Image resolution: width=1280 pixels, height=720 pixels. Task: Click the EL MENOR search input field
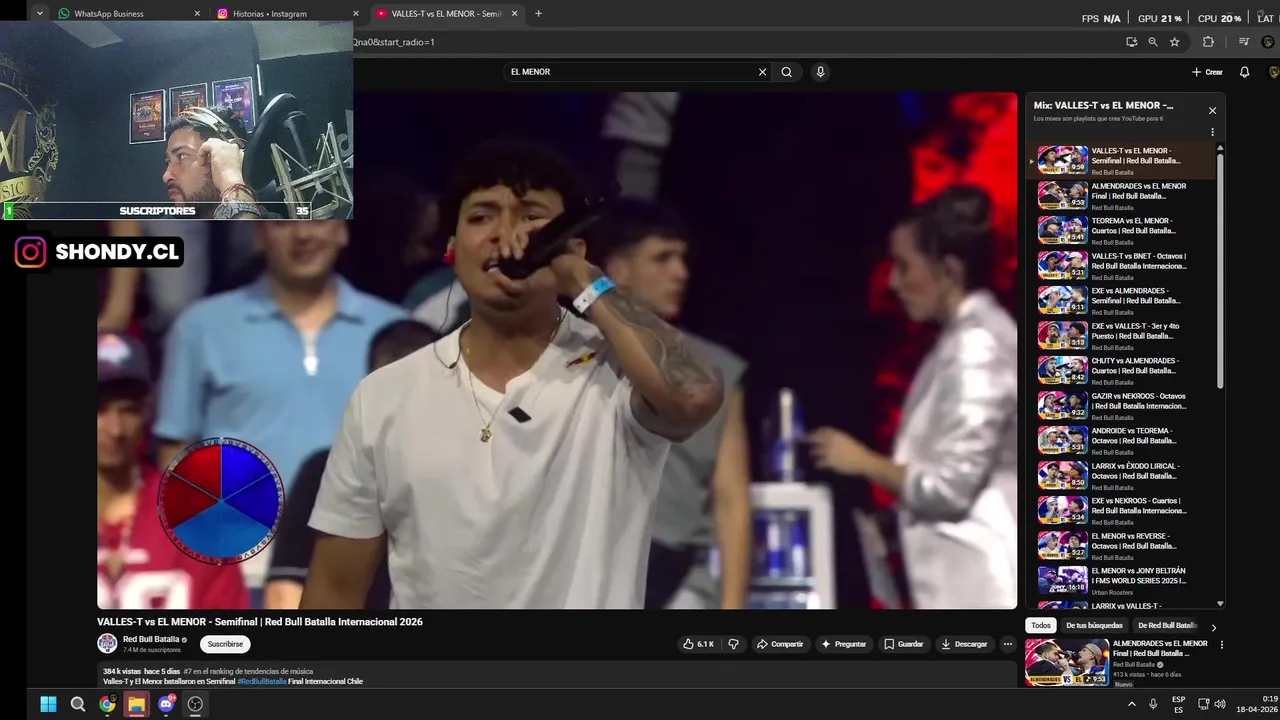click(x=630, y=72)
